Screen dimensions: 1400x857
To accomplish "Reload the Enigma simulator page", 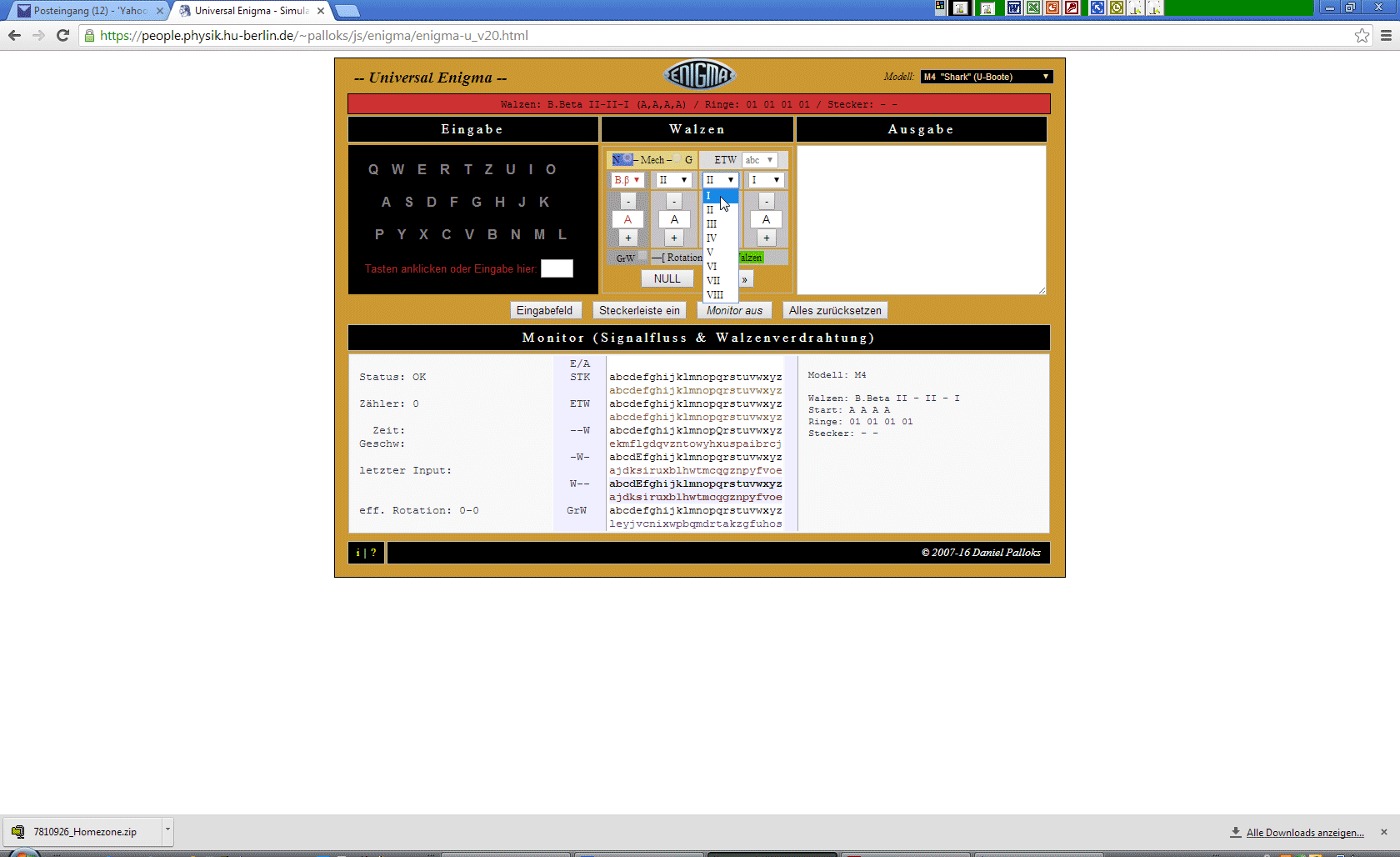I will [62, 35].
